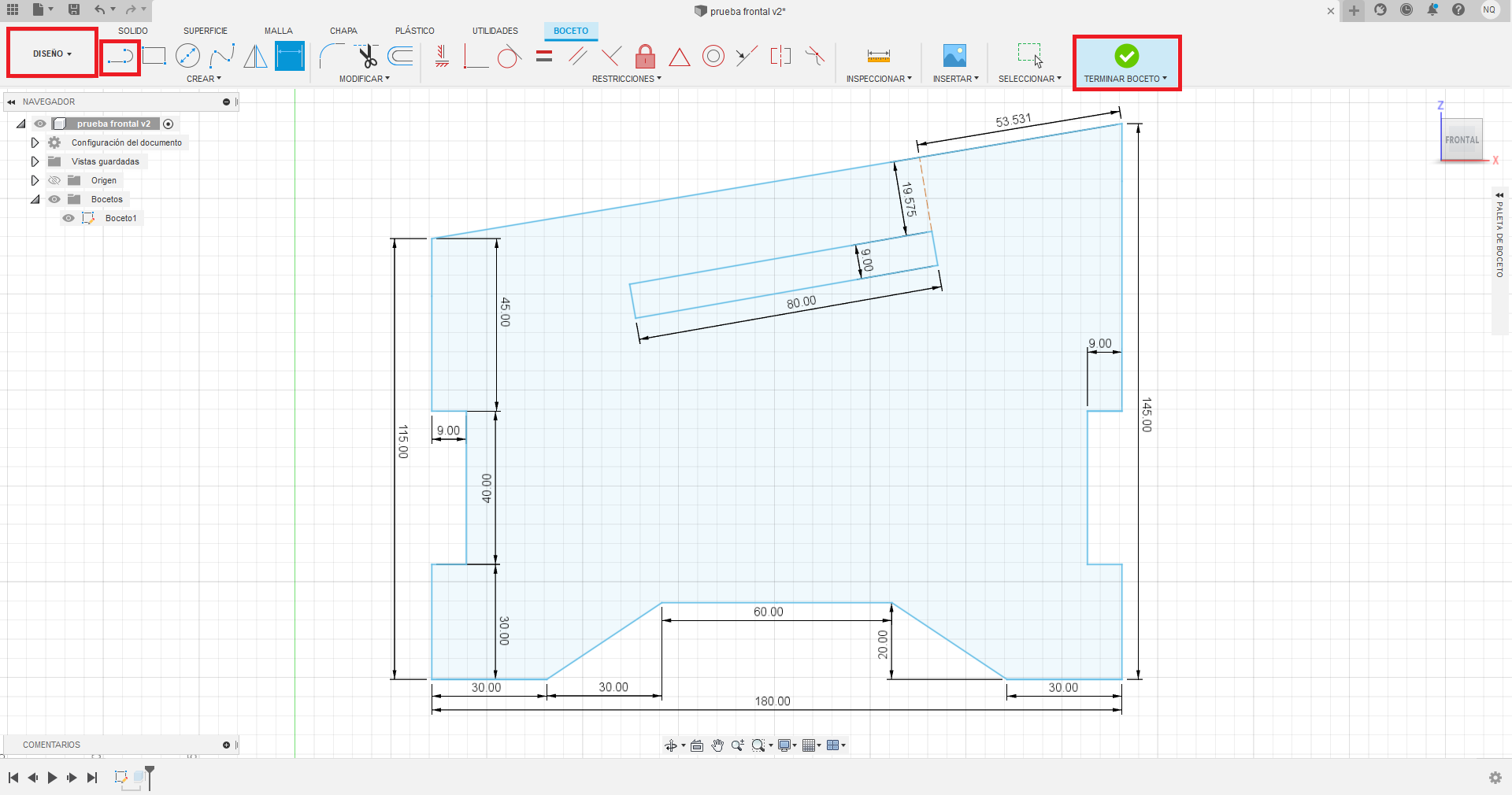
Task: Toggle visibility of Bocetos folder
Action: pos(54,199)
